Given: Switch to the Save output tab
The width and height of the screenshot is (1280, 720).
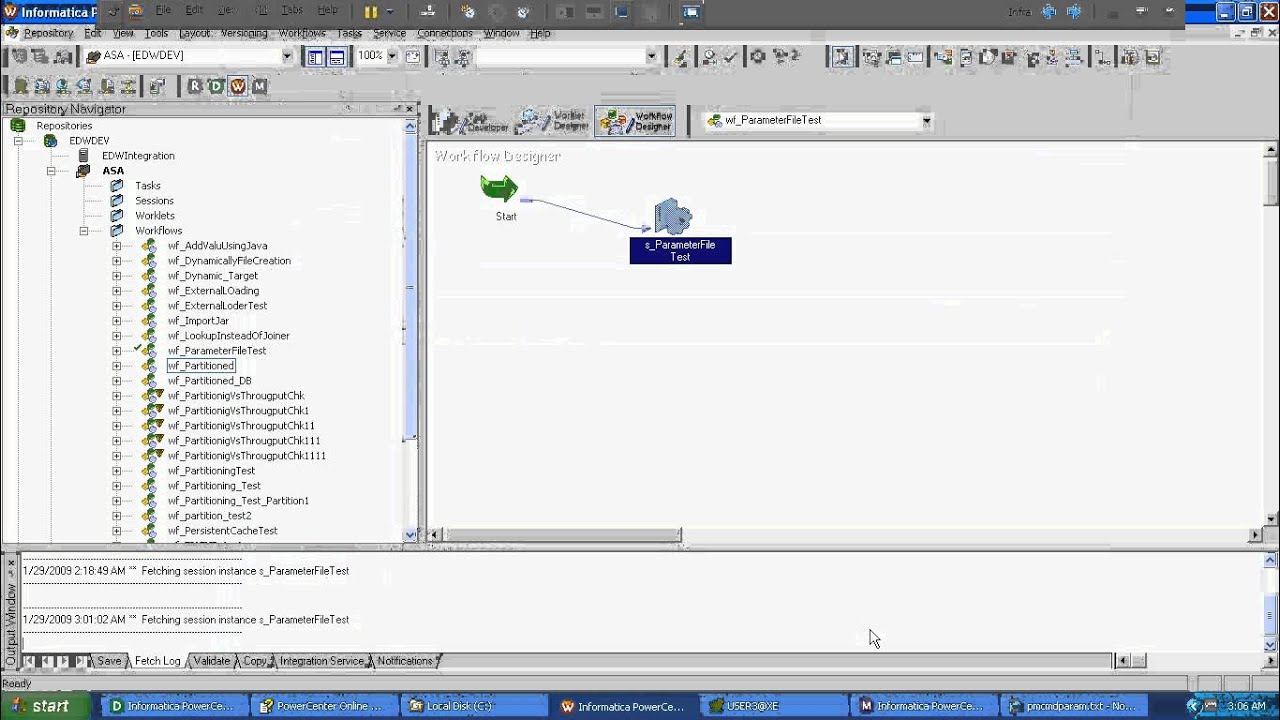Looking at the screenshot, I should click(x=109, y=661).
